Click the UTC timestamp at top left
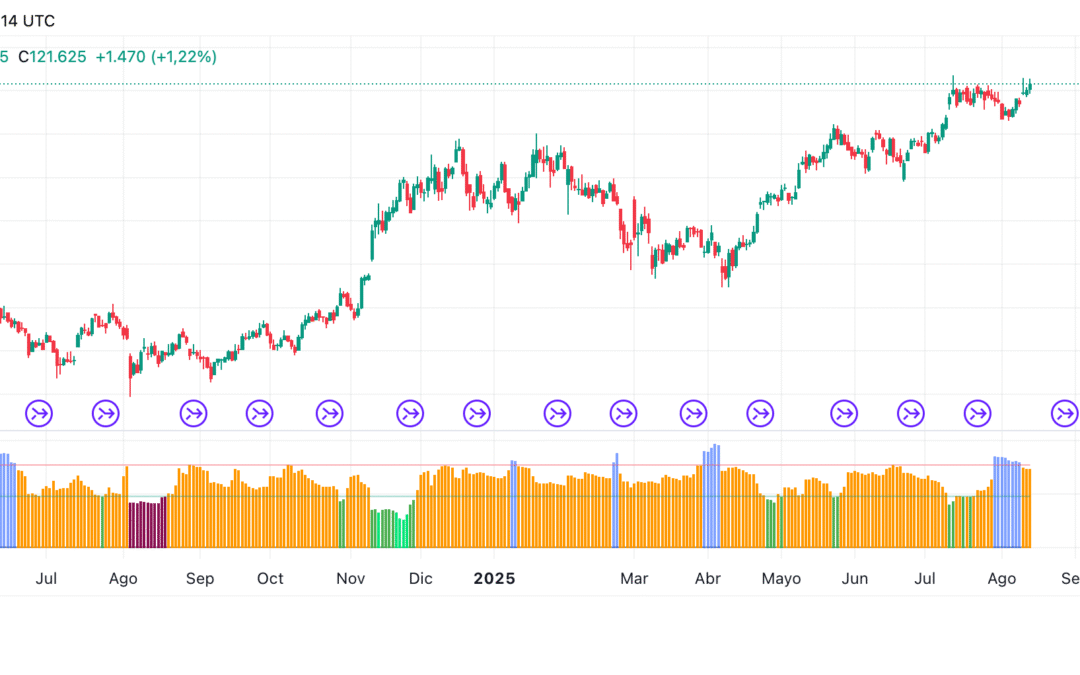Viewport: 1080px width, 675px height. tap(28, 20)
